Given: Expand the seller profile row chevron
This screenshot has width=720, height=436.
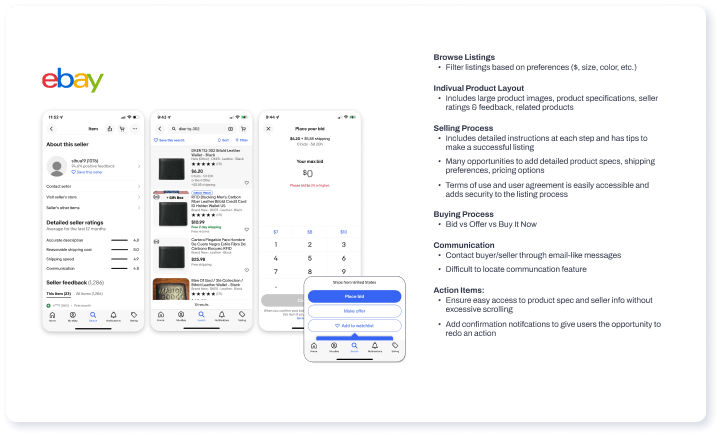Looking at the screenshot, I should [x=139, y=166].
